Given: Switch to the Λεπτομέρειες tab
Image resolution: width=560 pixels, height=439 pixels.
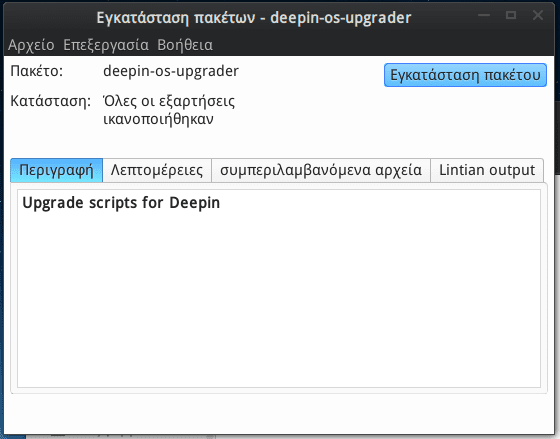Looking at the screenshot, I should 157,170.
